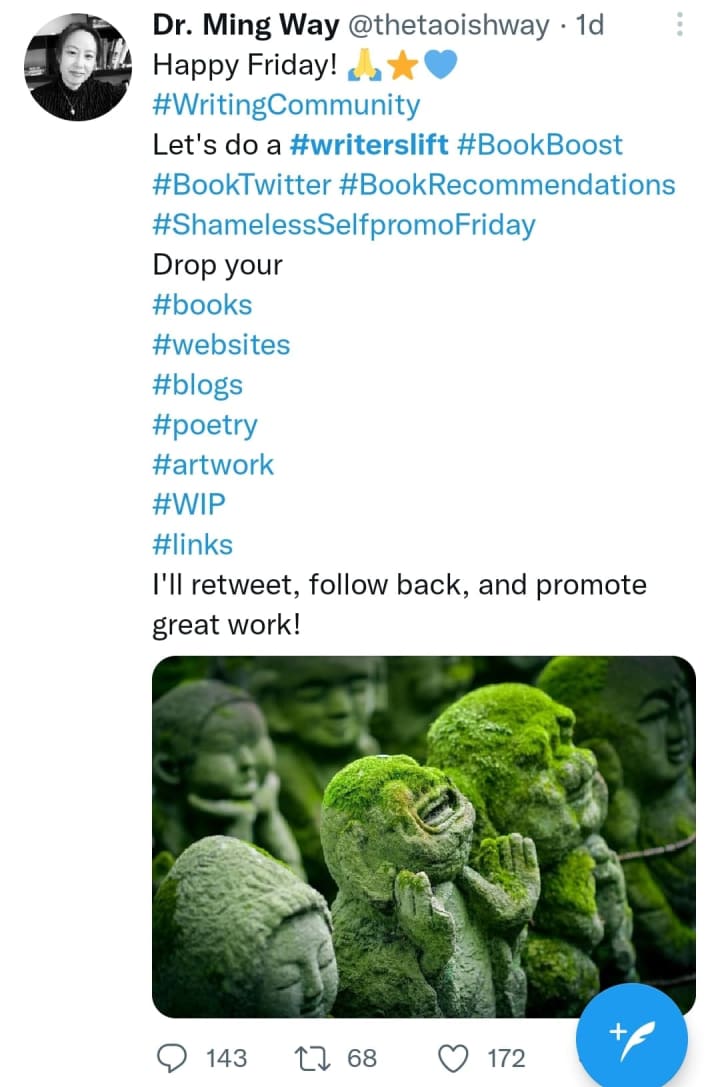This screenshot has width=720, height=1087.
Task: Tap the reply speech bubble icon
Action: (174, 1058)
